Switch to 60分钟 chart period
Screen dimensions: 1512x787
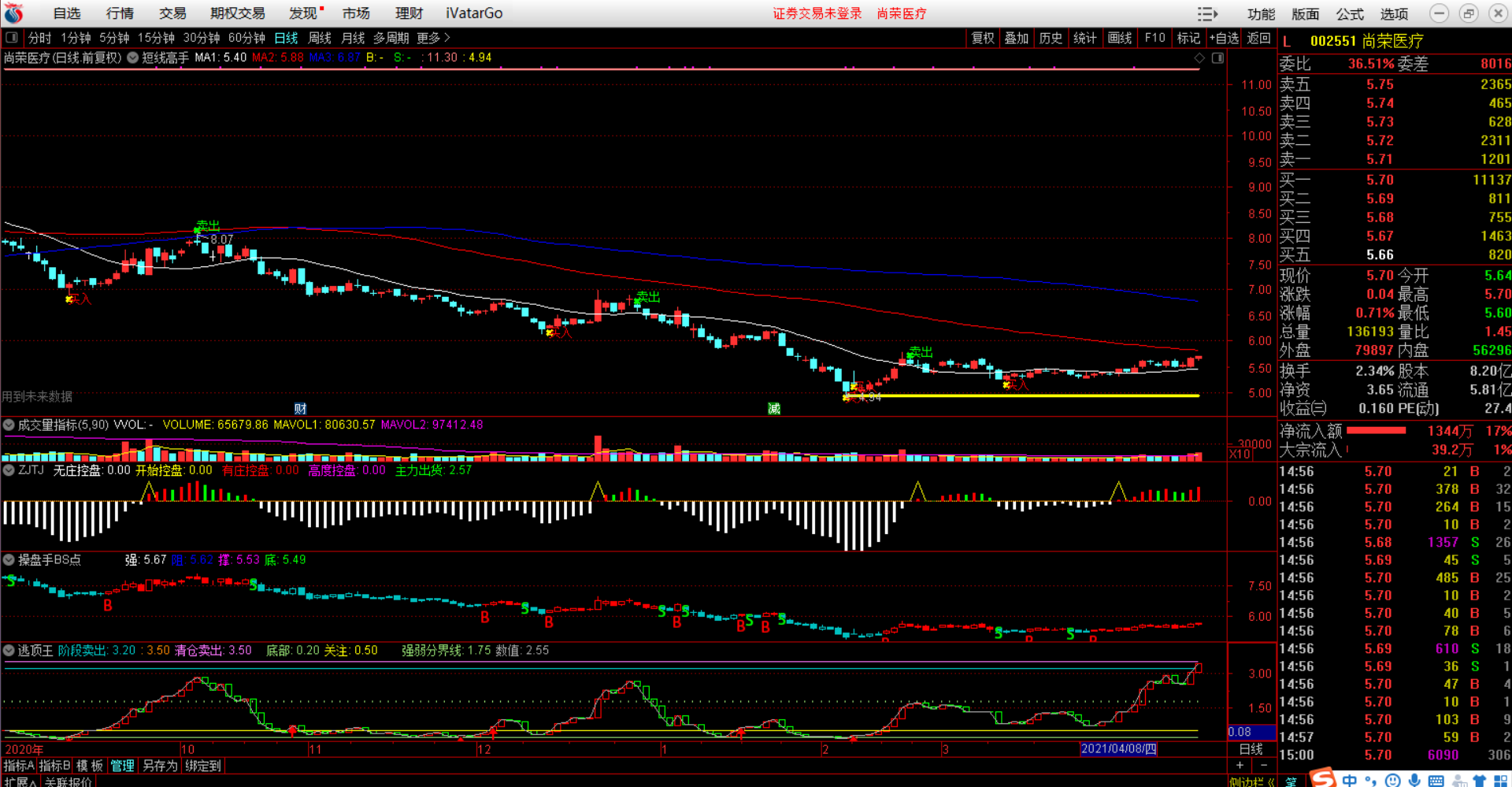(x=246, y=38)
